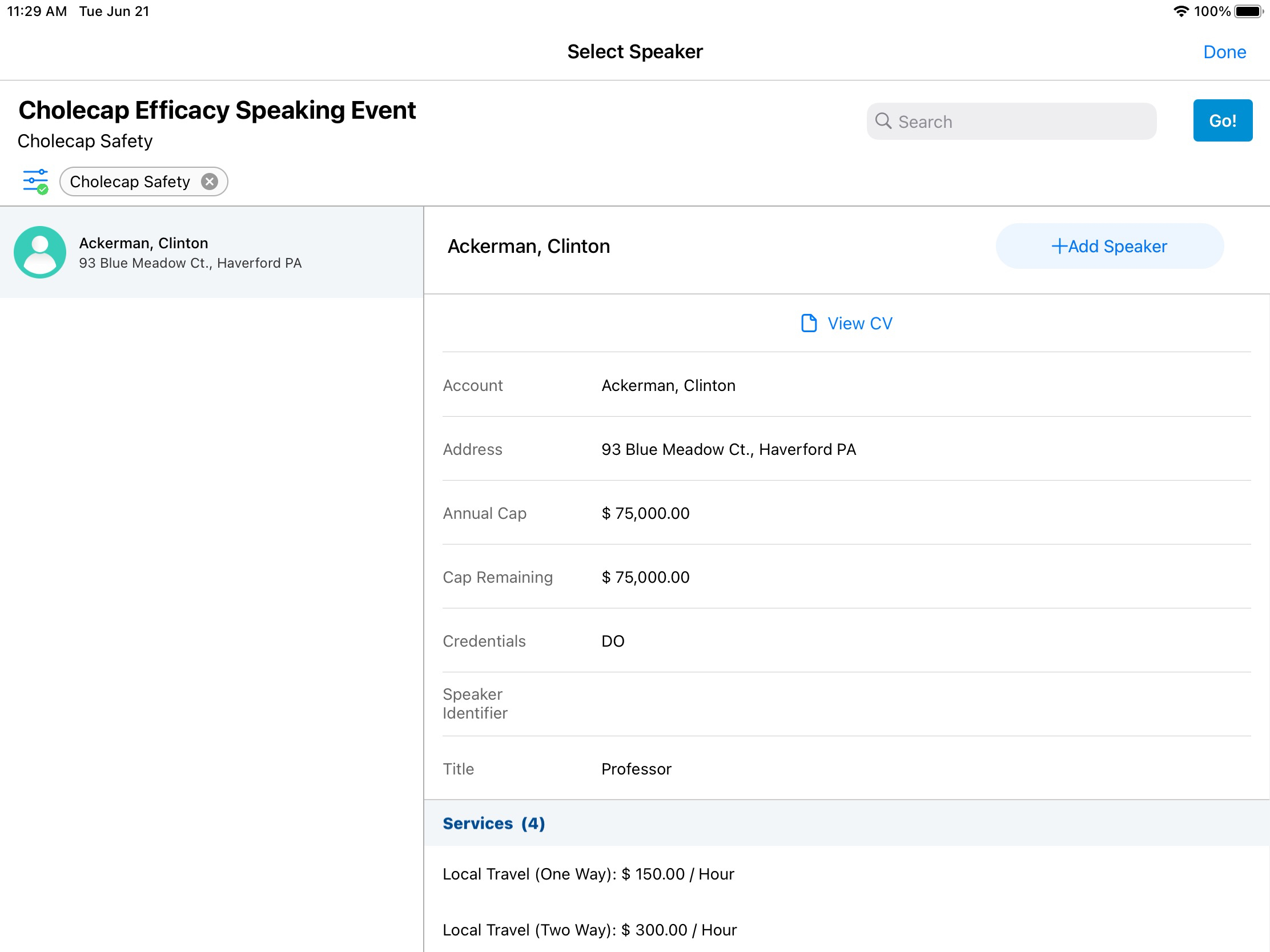Open the View CV link

tap(859, 323)
